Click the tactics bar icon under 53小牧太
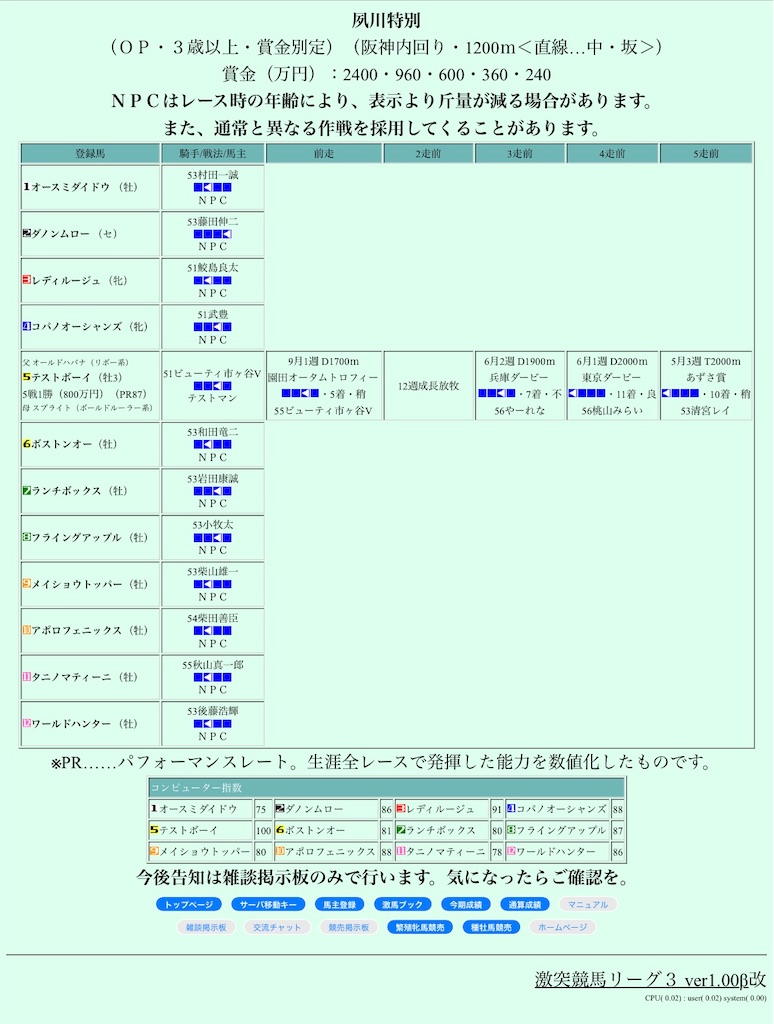Image resolution: width=774 pixels, height=1024 pixels. coord(212,537)
